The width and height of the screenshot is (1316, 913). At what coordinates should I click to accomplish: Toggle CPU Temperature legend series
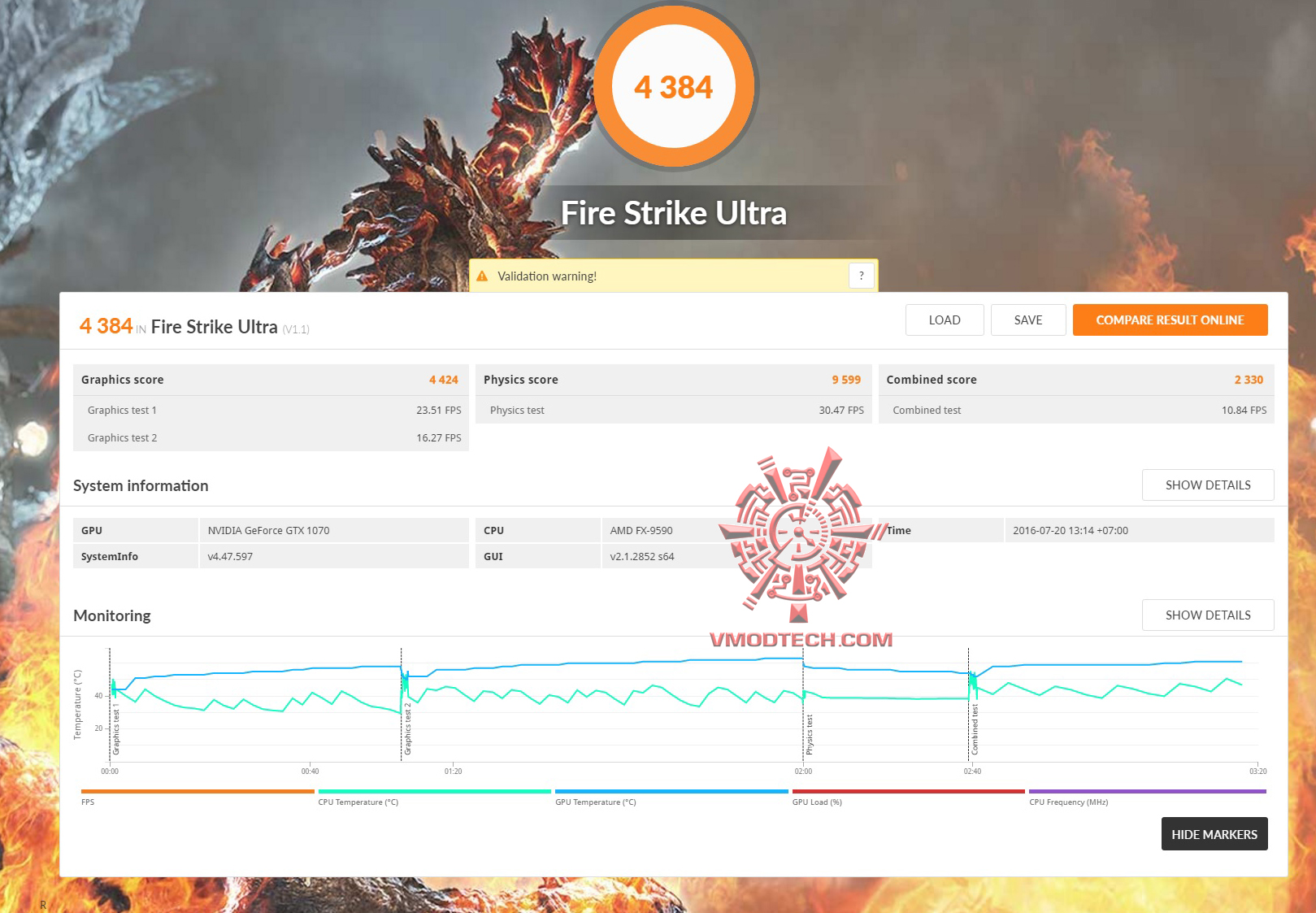pos(435,797)
